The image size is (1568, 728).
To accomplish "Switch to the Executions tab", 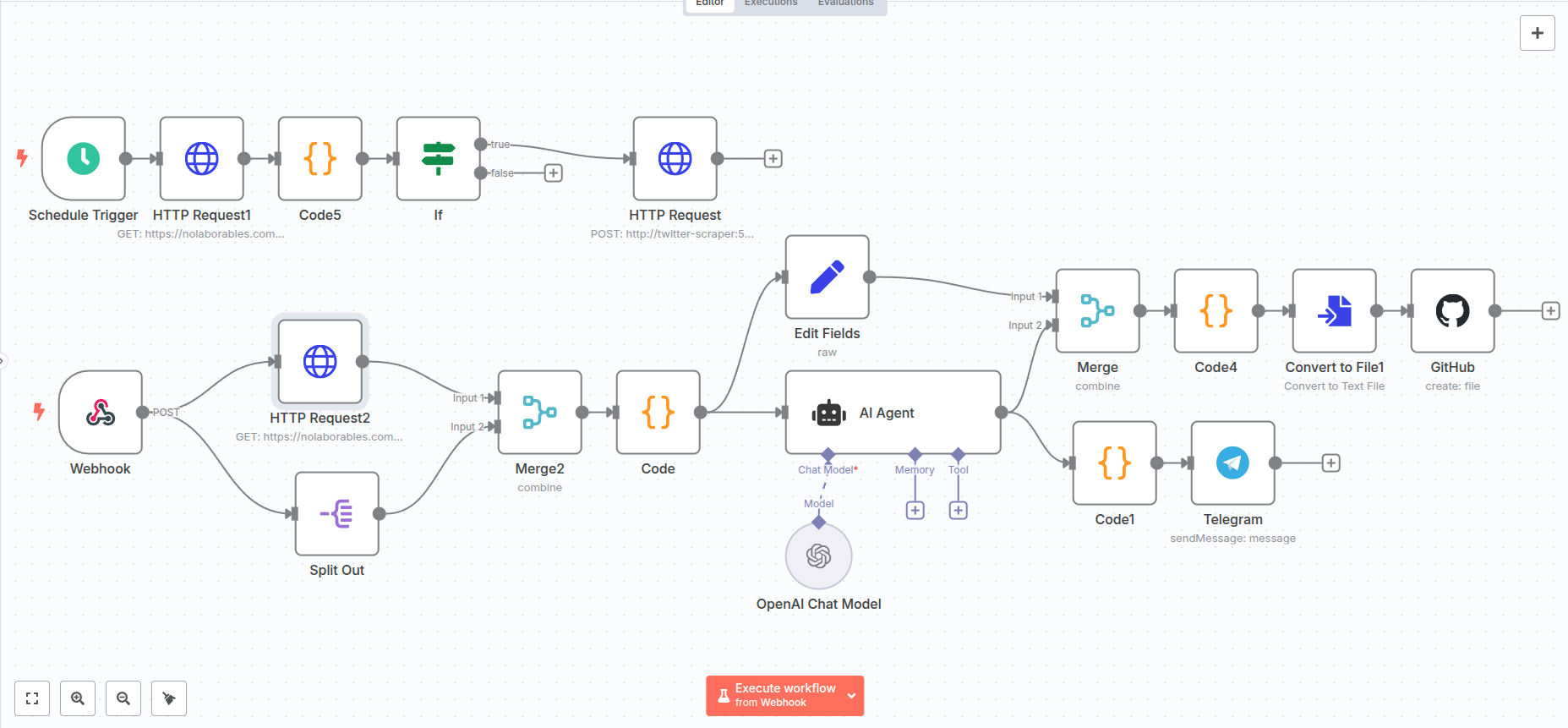I will click(x=770, y=3).
